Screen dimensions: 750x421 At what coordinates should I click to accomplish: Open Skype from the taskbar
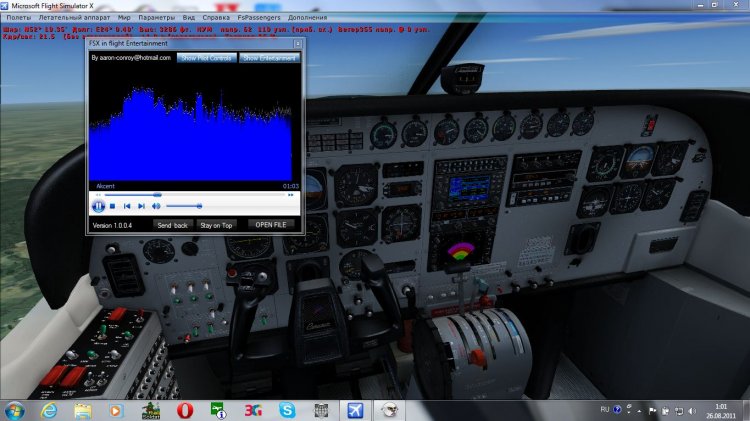[287, 410]
